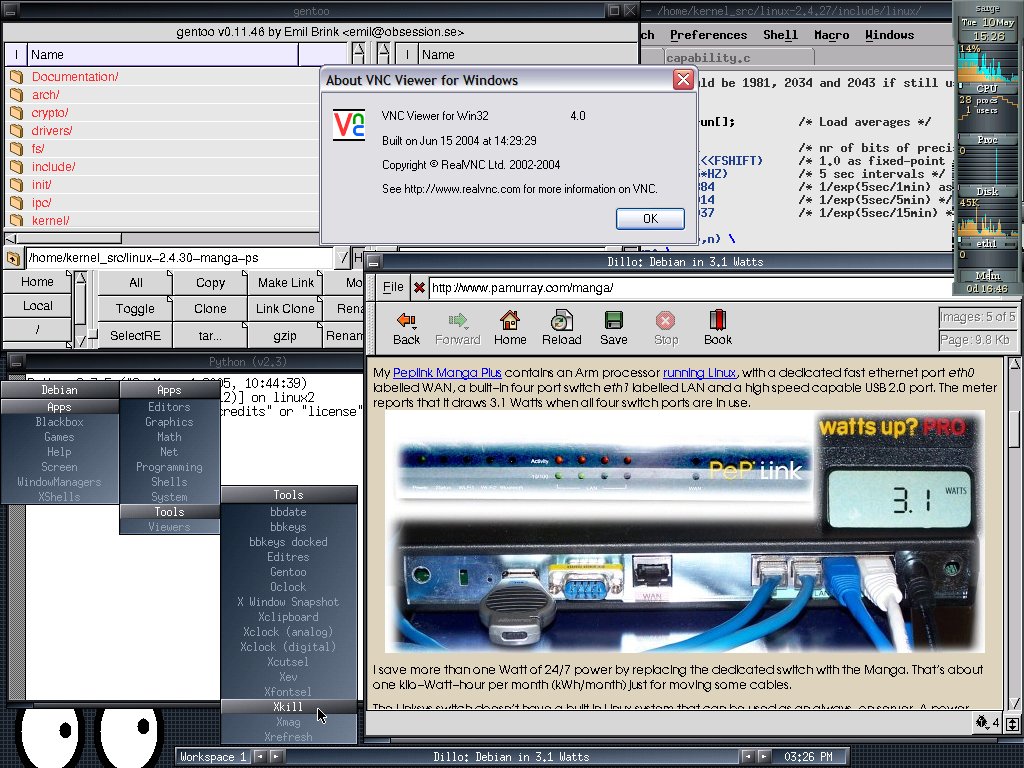Click the crypto/ folder icon
The image size is (1024, 768).
coord(16,112)
